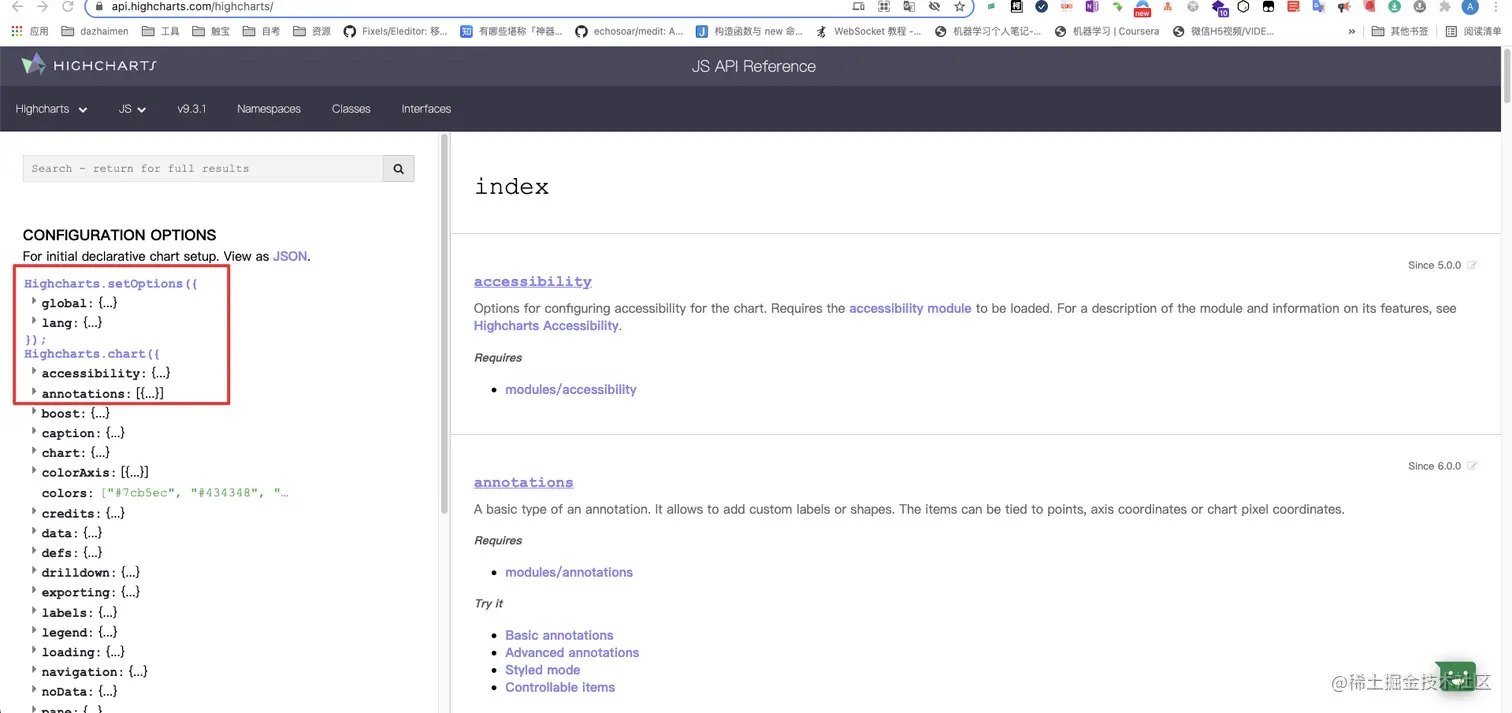Open the OneNote extension icon
Viewport: 1512px width, 713px height.
1092,6
